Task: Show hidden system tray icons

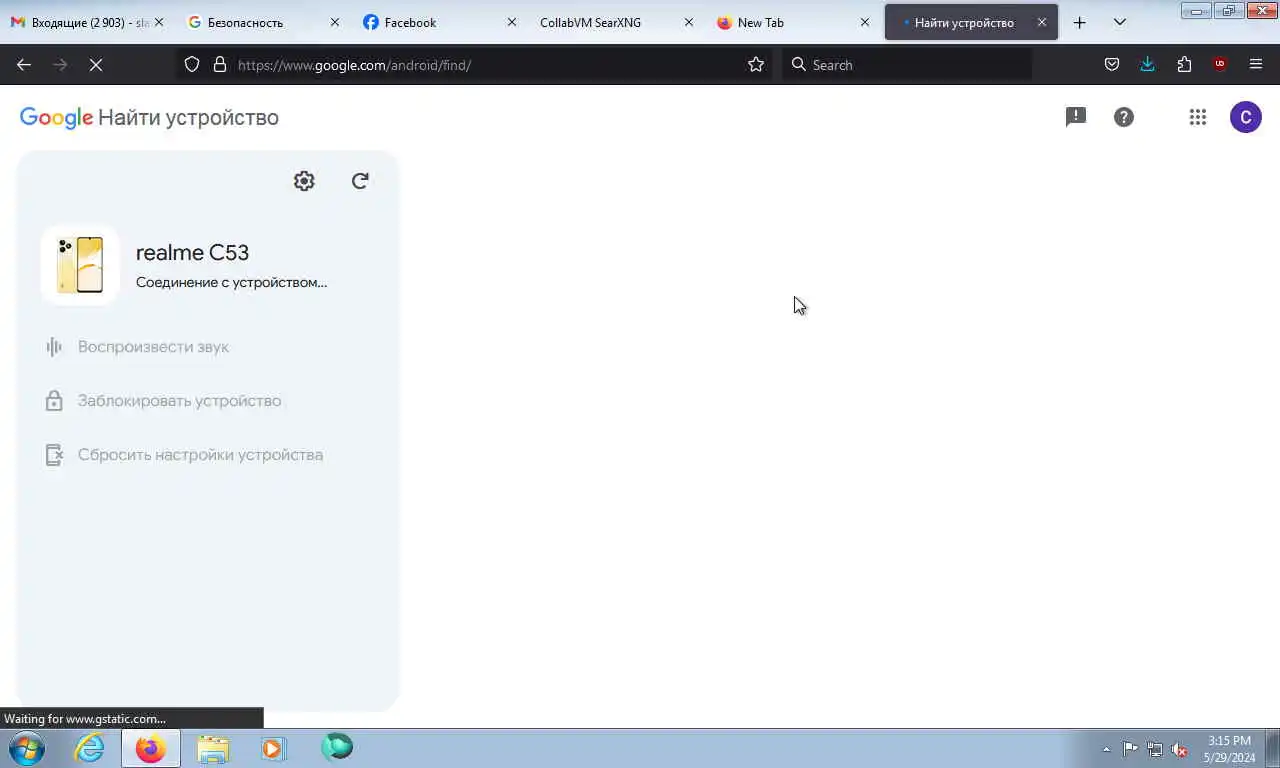Action: coord(1106,749)
